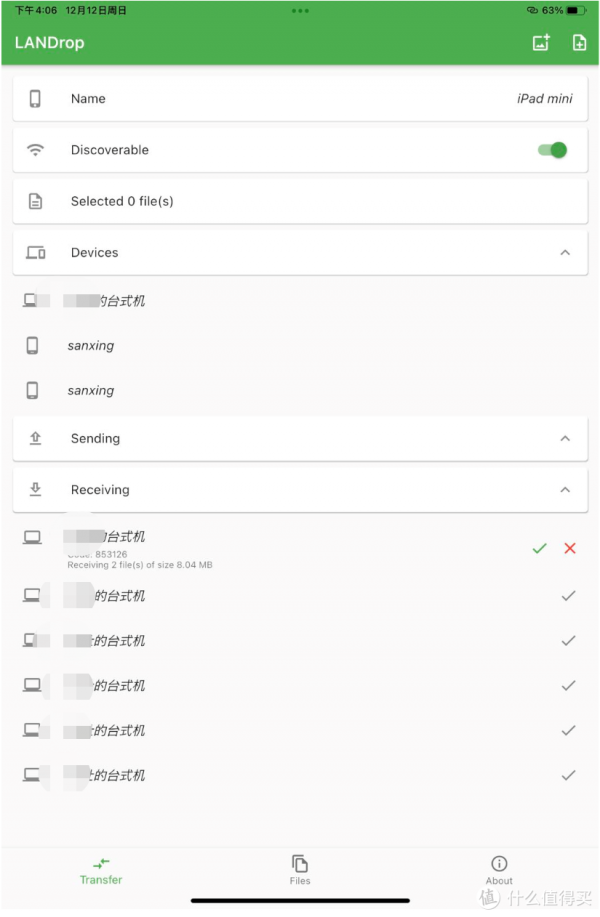Click the upload arrow icon on Sending row

(36, 438)
